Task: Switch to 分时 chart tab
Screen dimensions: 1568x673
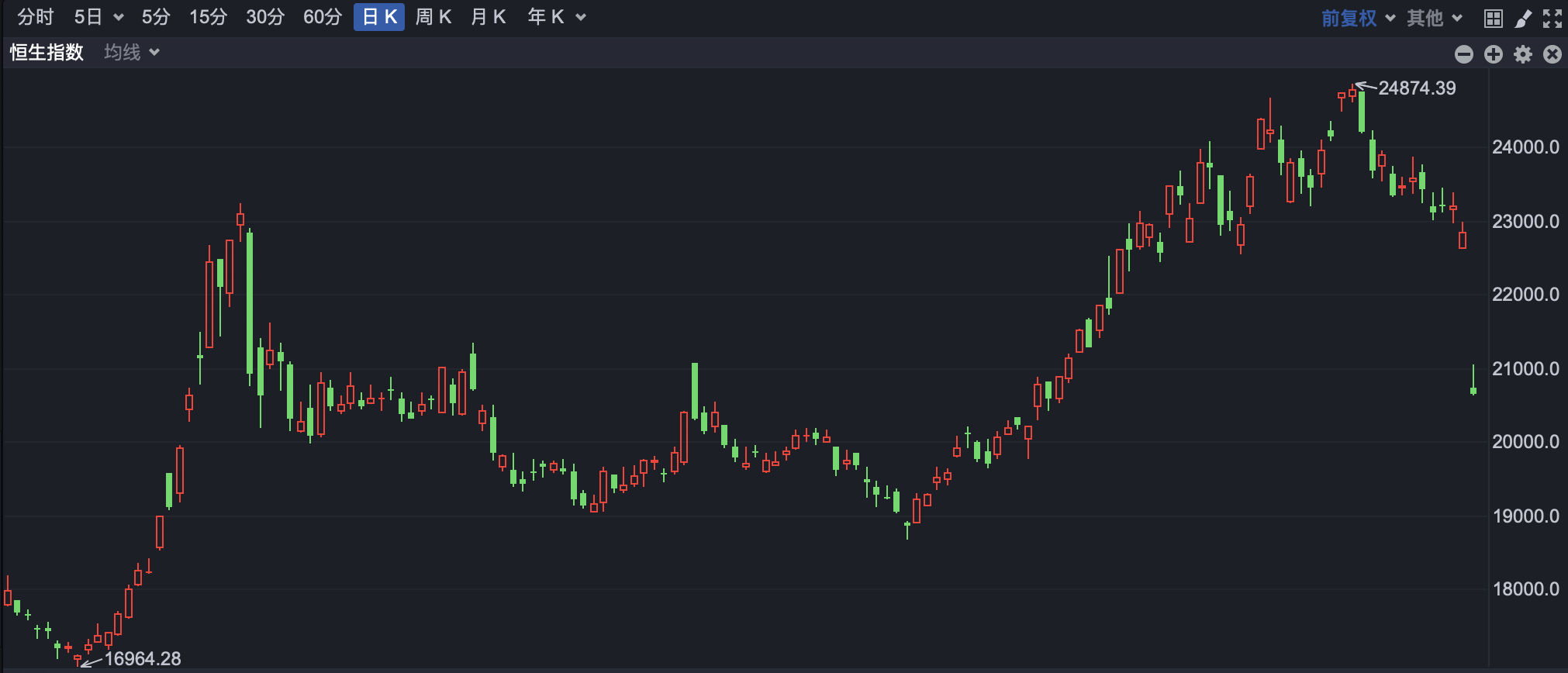Action: pos(36,17)
